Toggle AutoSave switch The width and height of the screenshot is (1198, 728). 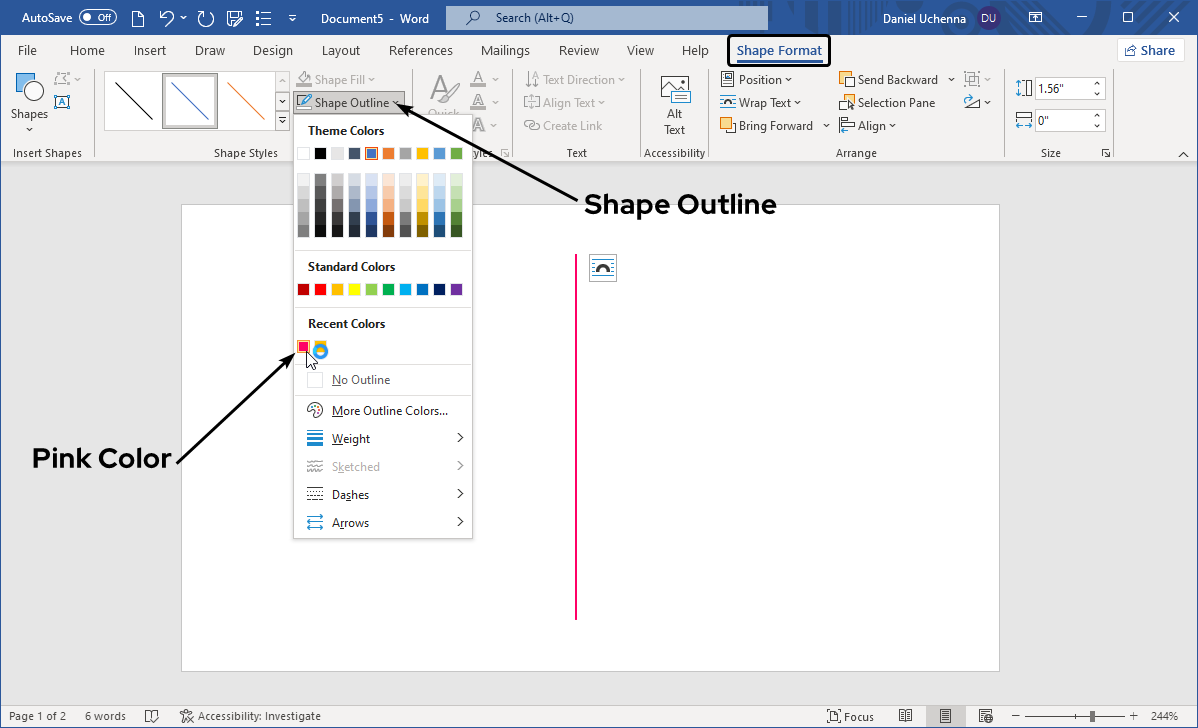click(x=98, y=18)
